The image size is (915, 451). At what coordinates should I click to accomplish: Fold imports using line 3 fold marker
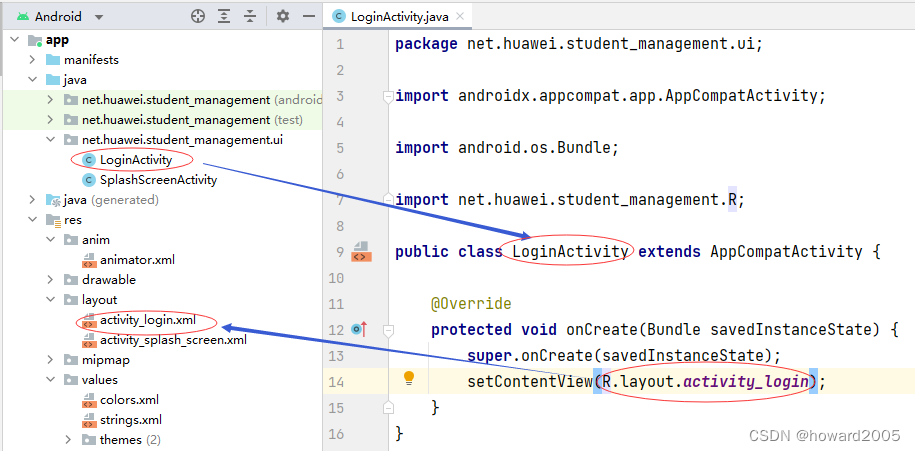pyautogui.click(x=387, y=97)
